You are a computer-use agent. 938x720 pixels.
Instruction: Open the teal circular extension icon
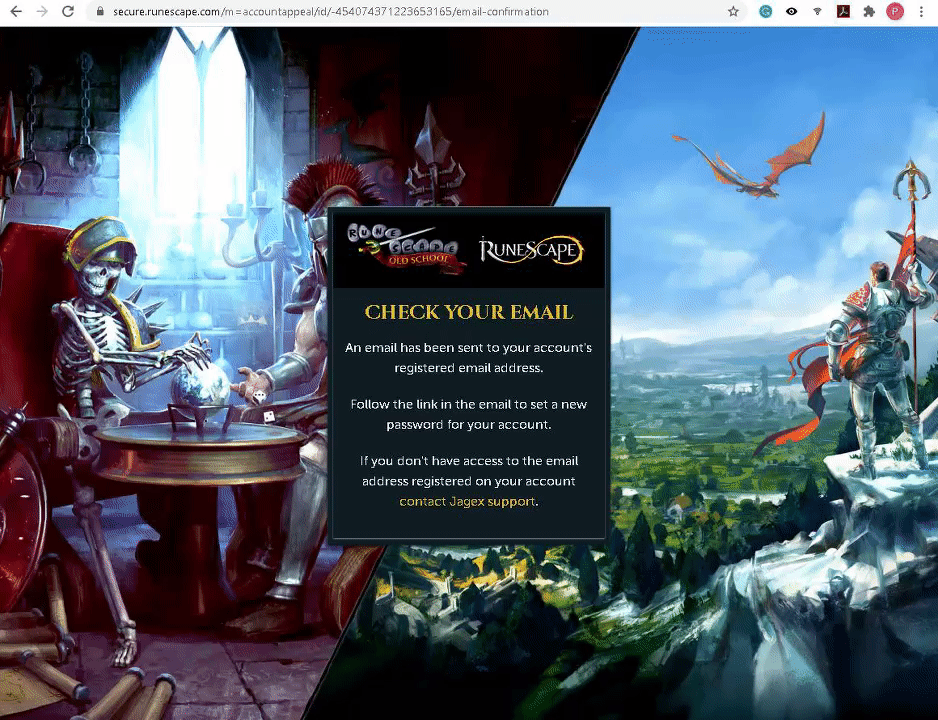point(765,11)
